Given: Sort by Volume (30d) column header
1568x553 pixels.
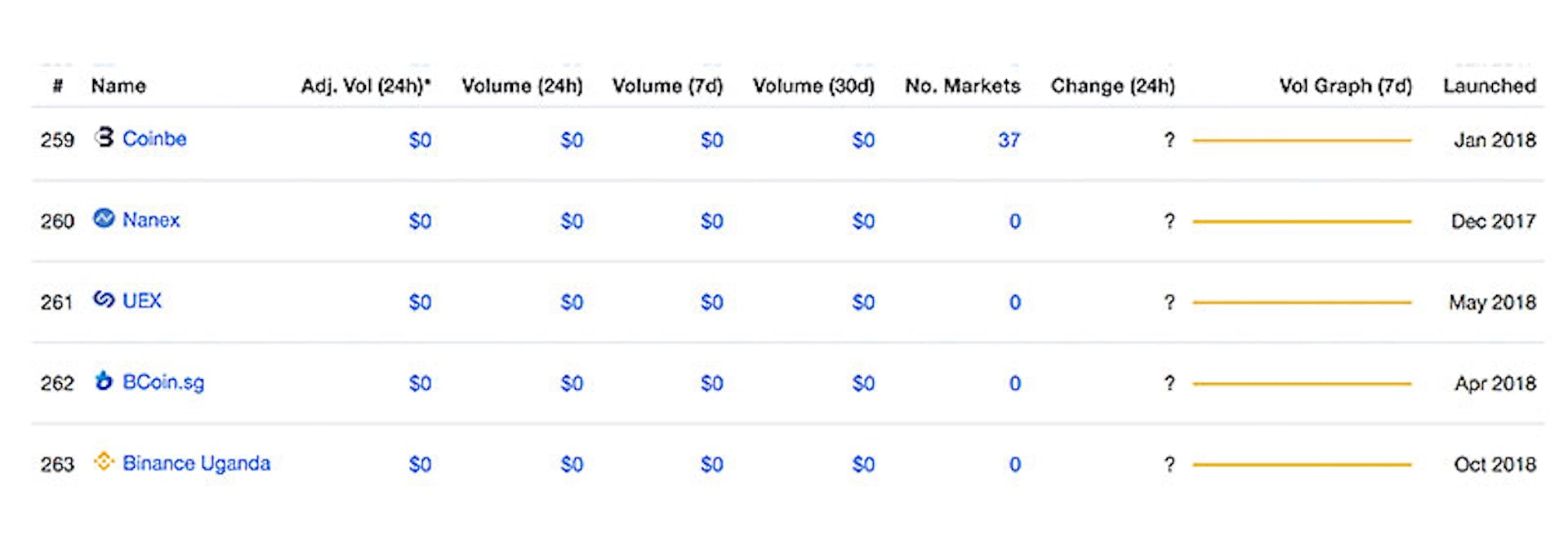Looking at the screenshot, I should [813, 86].
